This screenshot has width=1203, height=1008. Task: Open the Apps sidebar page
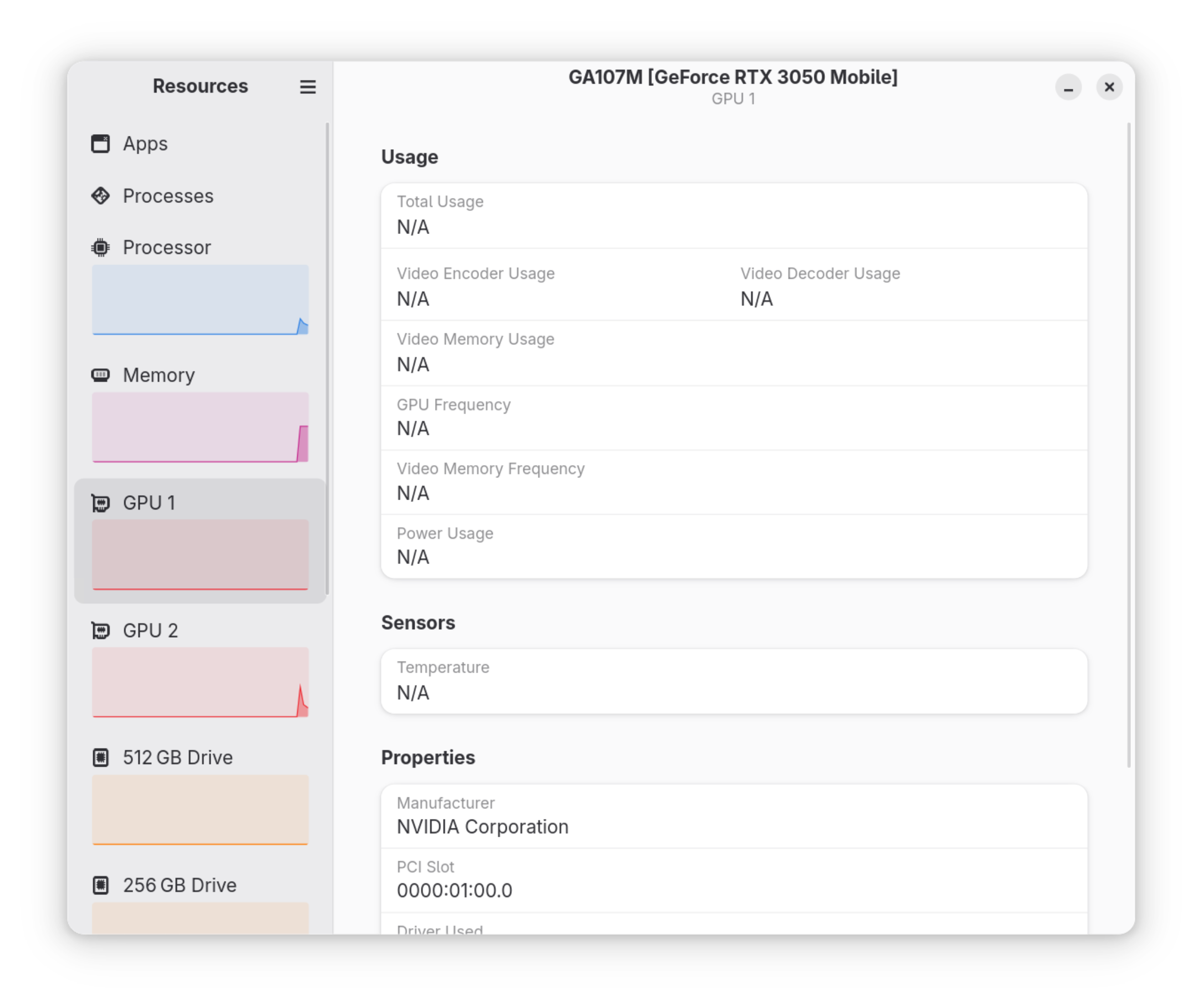click(x=145, y=143)
